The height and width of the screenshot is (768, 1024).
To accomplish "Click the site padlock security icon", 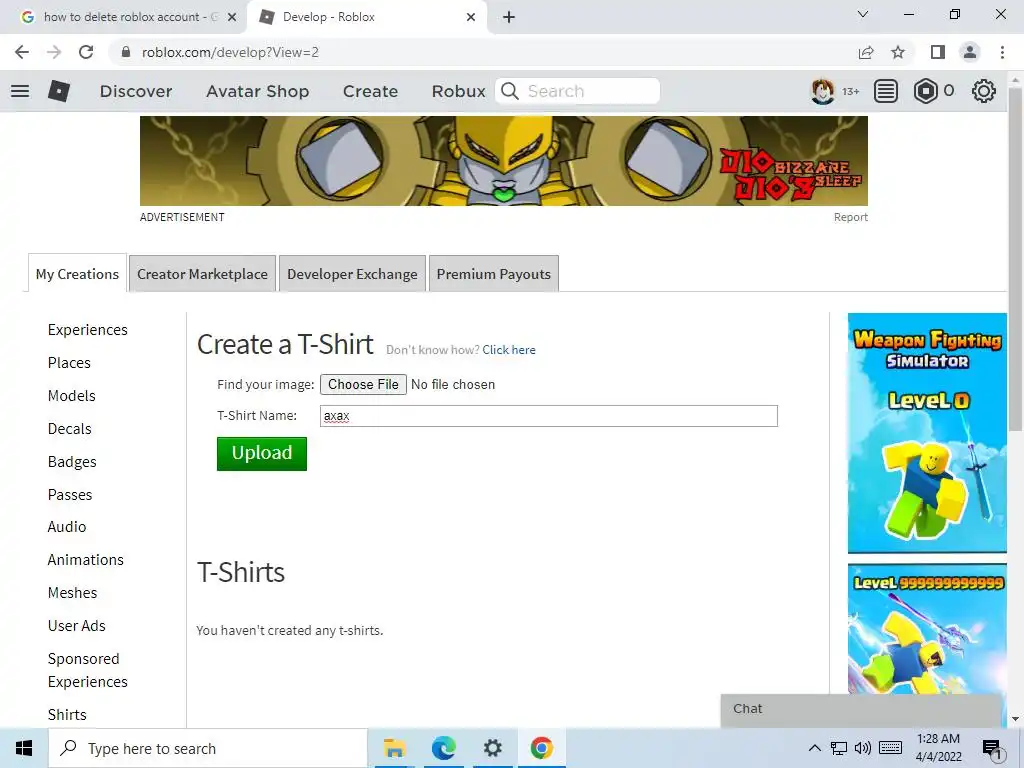I will click(x=127, y=52).
